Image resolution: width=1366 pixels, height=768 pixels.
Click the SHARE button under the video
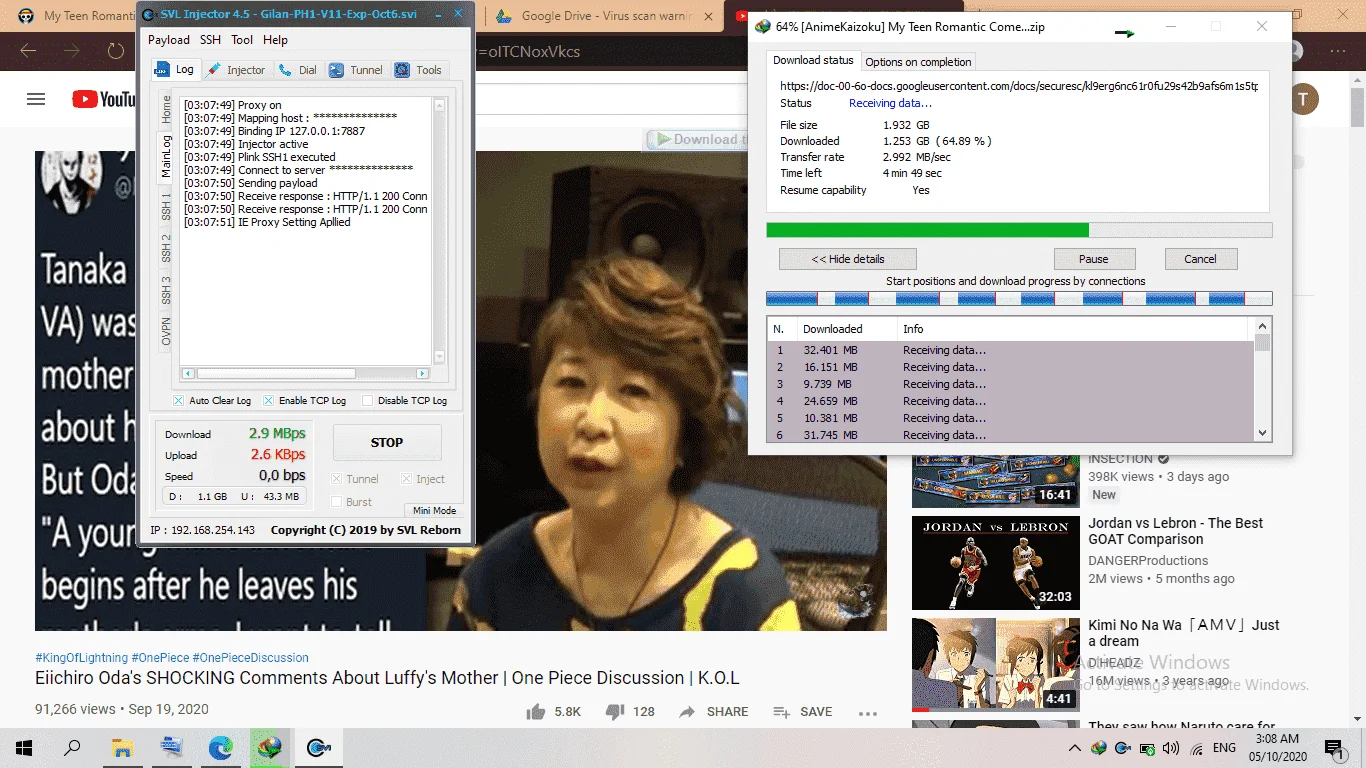pyautogui.click(x=713, y=712)
